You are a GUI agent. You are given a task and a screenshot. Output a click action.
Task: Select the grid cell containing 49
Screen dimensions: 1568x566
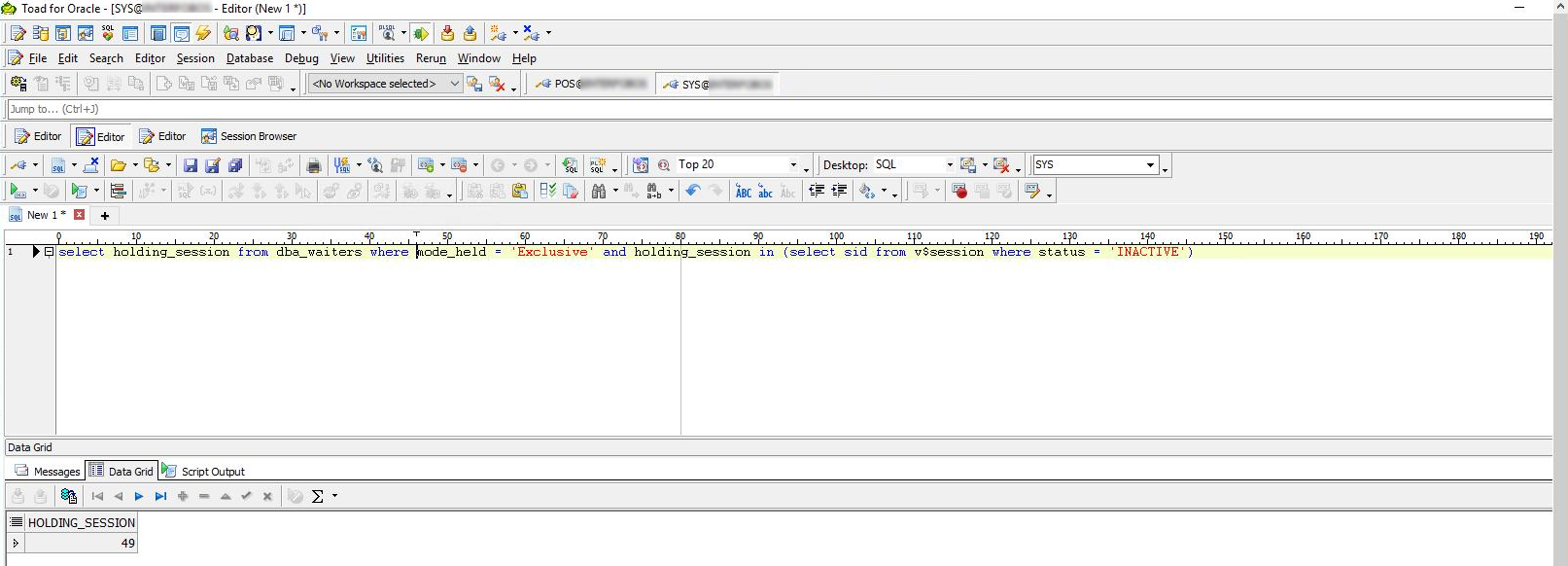pyautogui.click(x=82, y=543)
